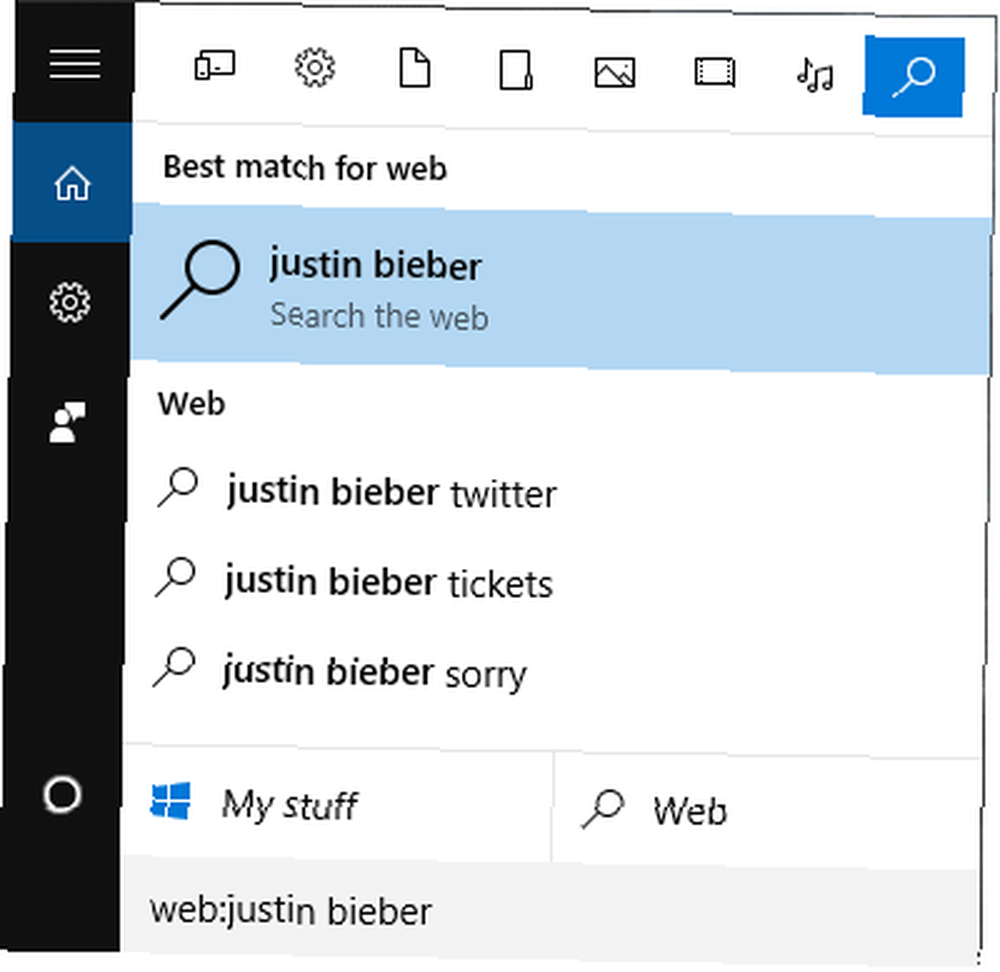Filter results by Apps icon
This screenshot has width=1000, height=972.
[214, 65]
